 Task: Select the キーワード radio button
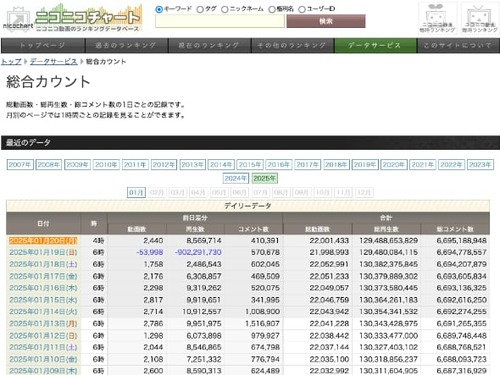click(159, 9)
